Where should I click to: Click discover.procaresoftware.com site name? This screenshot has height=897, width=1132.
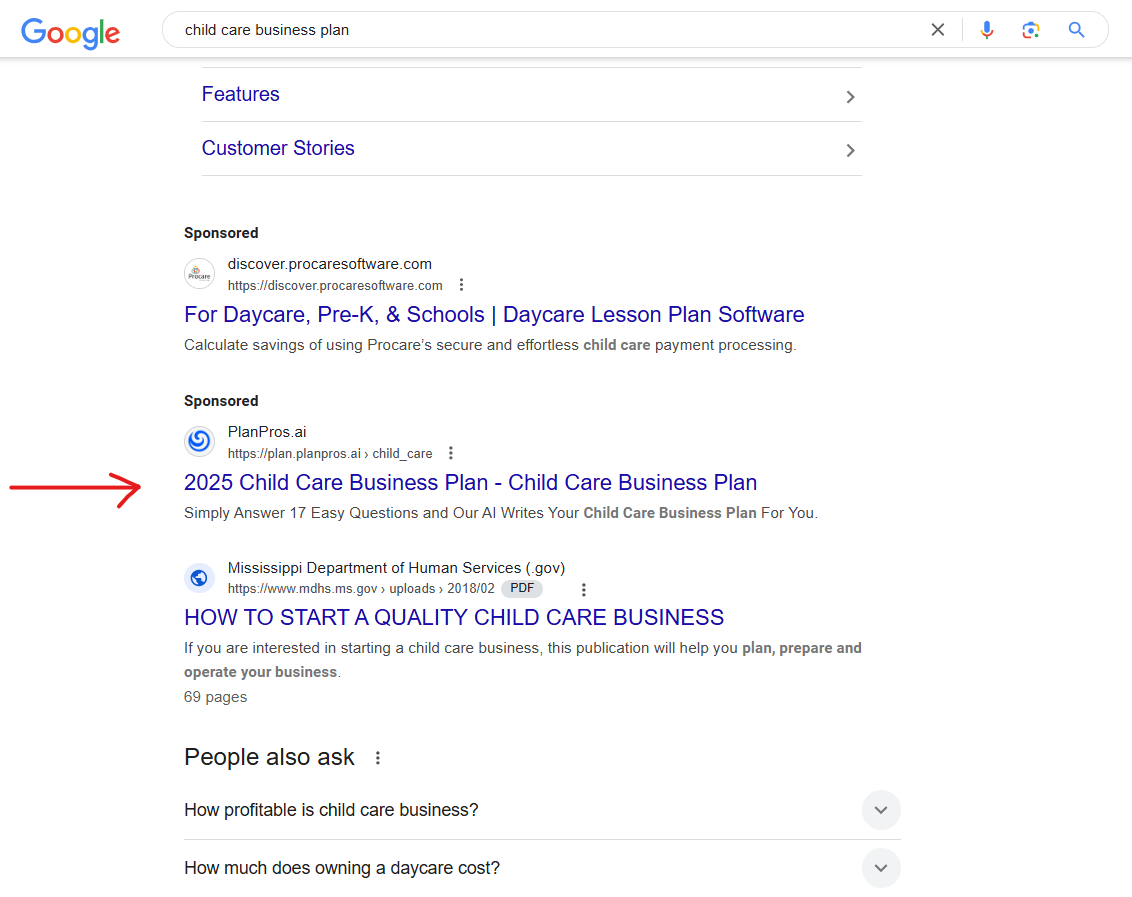[329, 264]
